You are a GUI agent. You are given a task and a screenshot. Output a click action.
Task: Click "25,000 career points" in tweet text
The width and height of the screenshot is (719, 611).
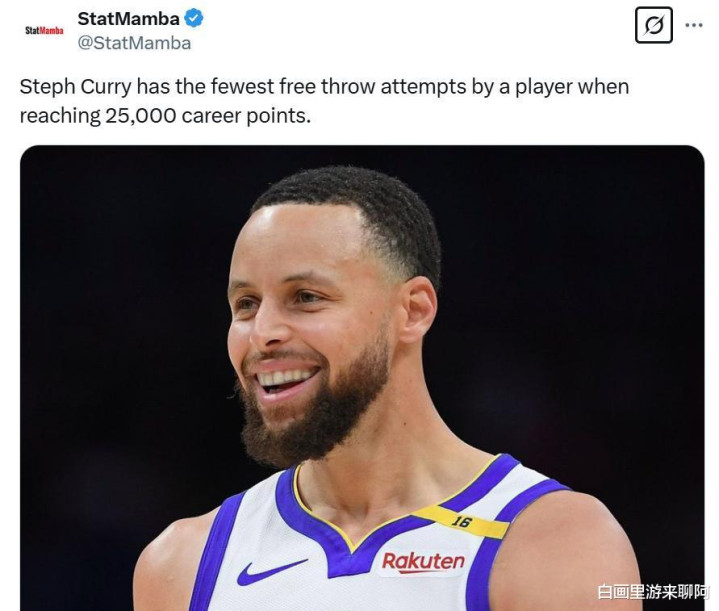(x=209, y=116)
